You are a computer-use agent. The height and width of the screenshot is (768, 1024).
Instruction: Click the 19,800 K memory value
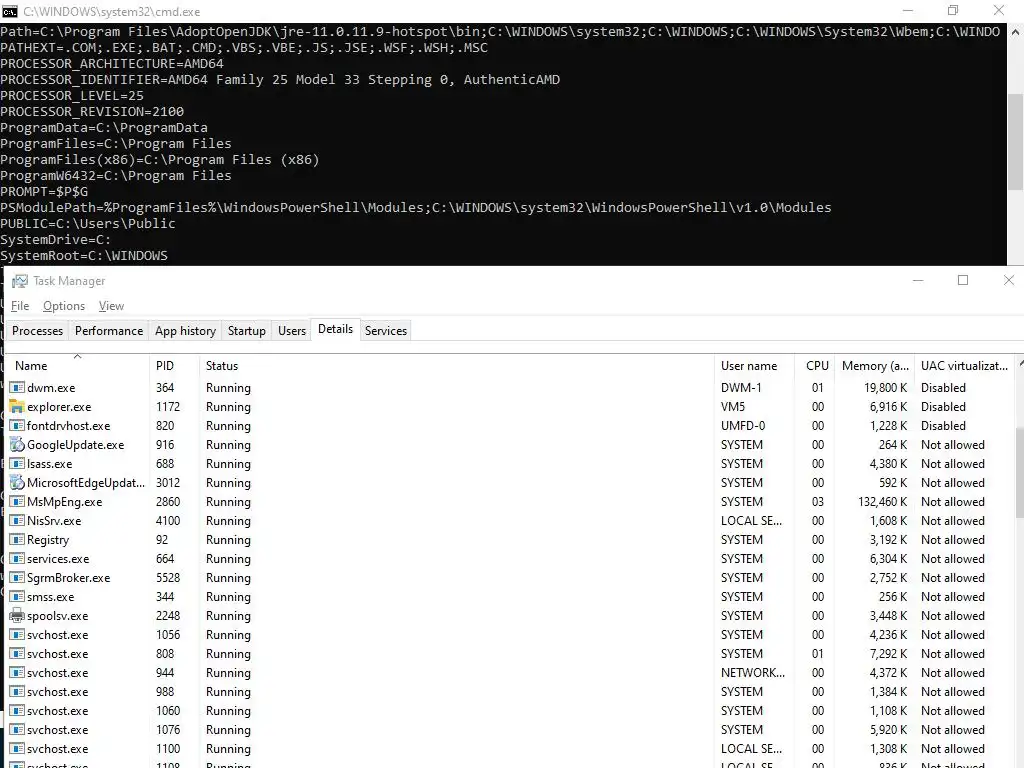[886, 387]
